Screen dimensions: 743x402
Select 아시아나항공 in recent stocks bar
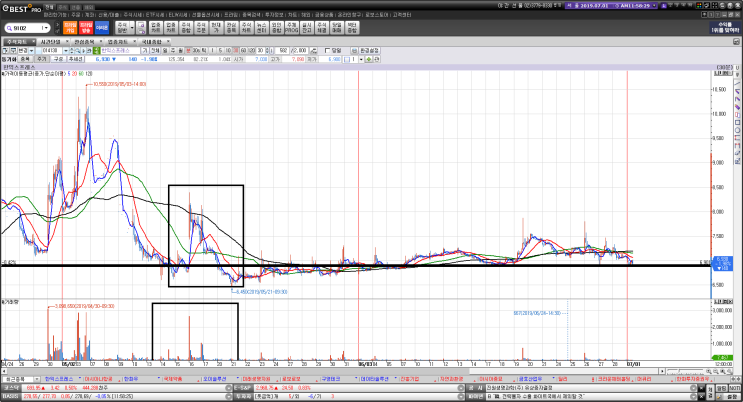coord(99,379)
